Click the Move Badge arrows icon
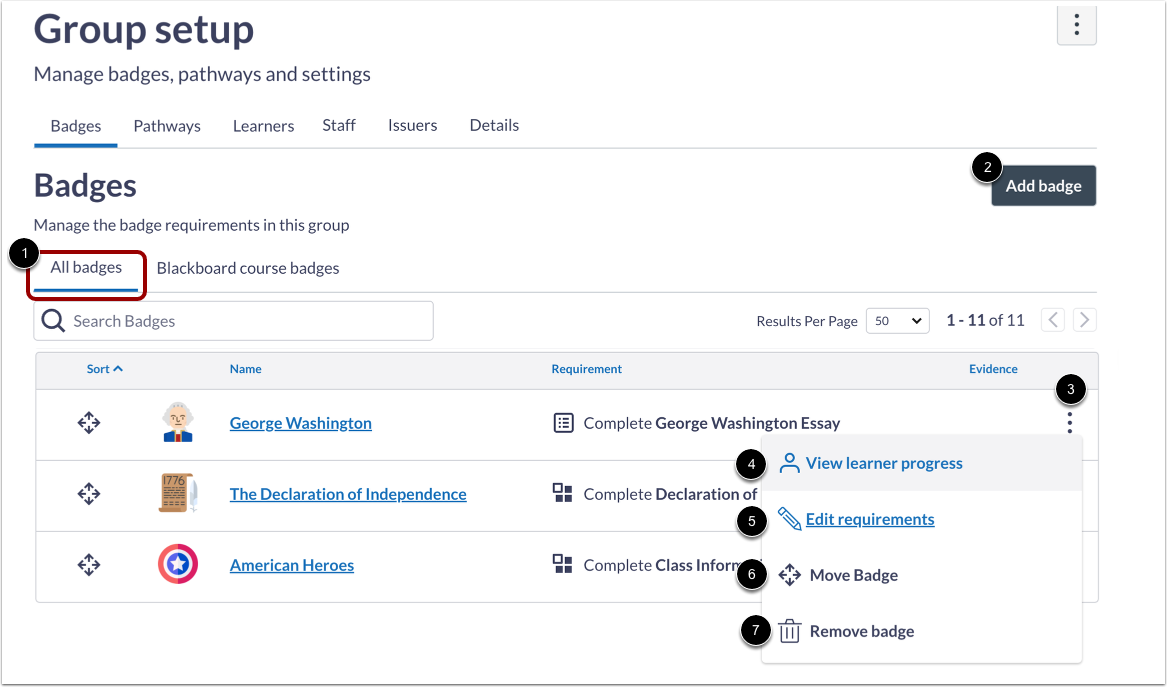The image size is (1167, 687). click(789, 574)
